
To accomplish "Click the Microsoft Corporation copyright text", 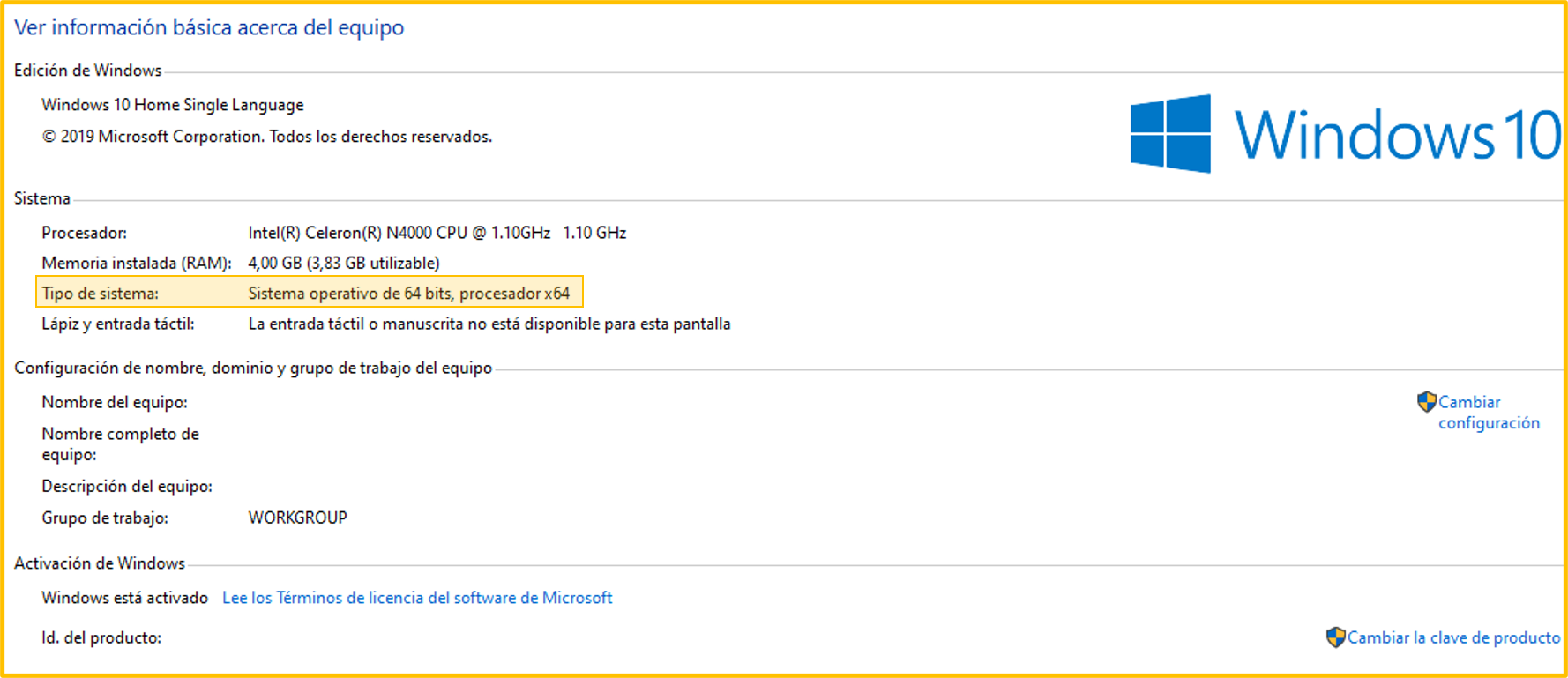I will click(267, 137).
